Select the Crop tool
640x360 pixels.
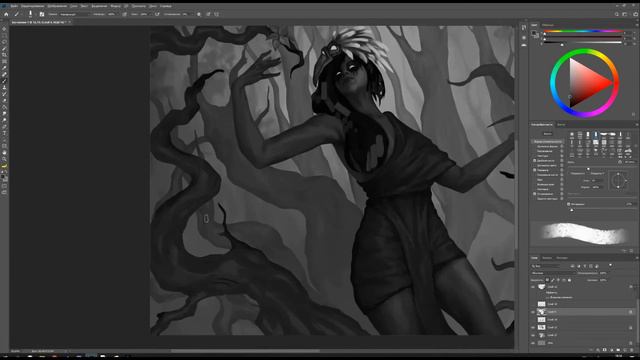pyautogui.click(x=4, y=55)
